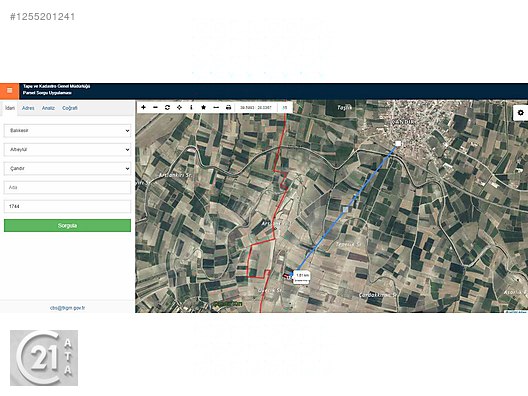528x396 pixels.
Task: Expand the Çandır neighborhood dropdown
Action: (67, 168)
